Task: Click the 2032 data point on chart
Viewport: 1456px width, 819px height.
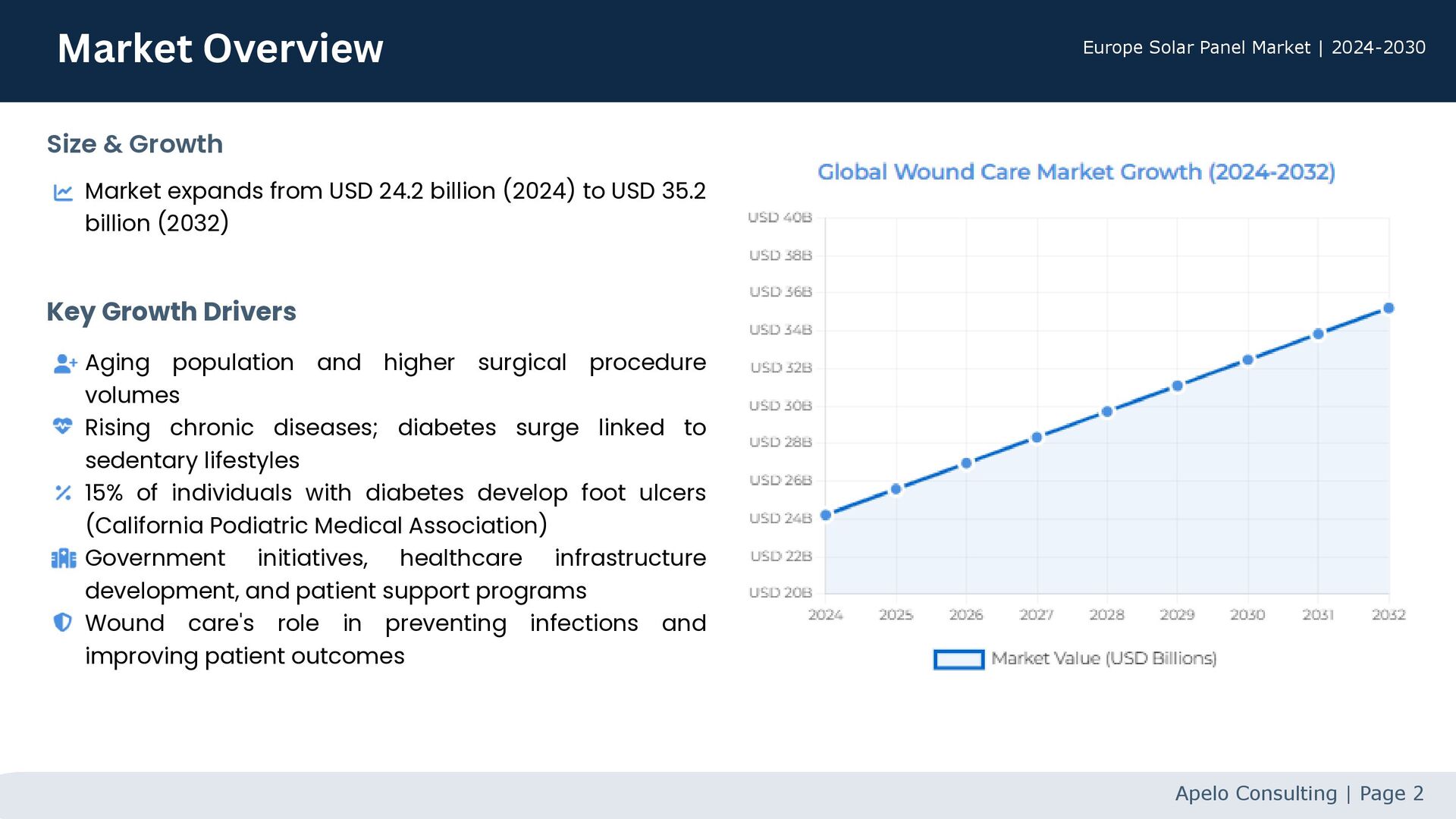Action: (1389, 308)
